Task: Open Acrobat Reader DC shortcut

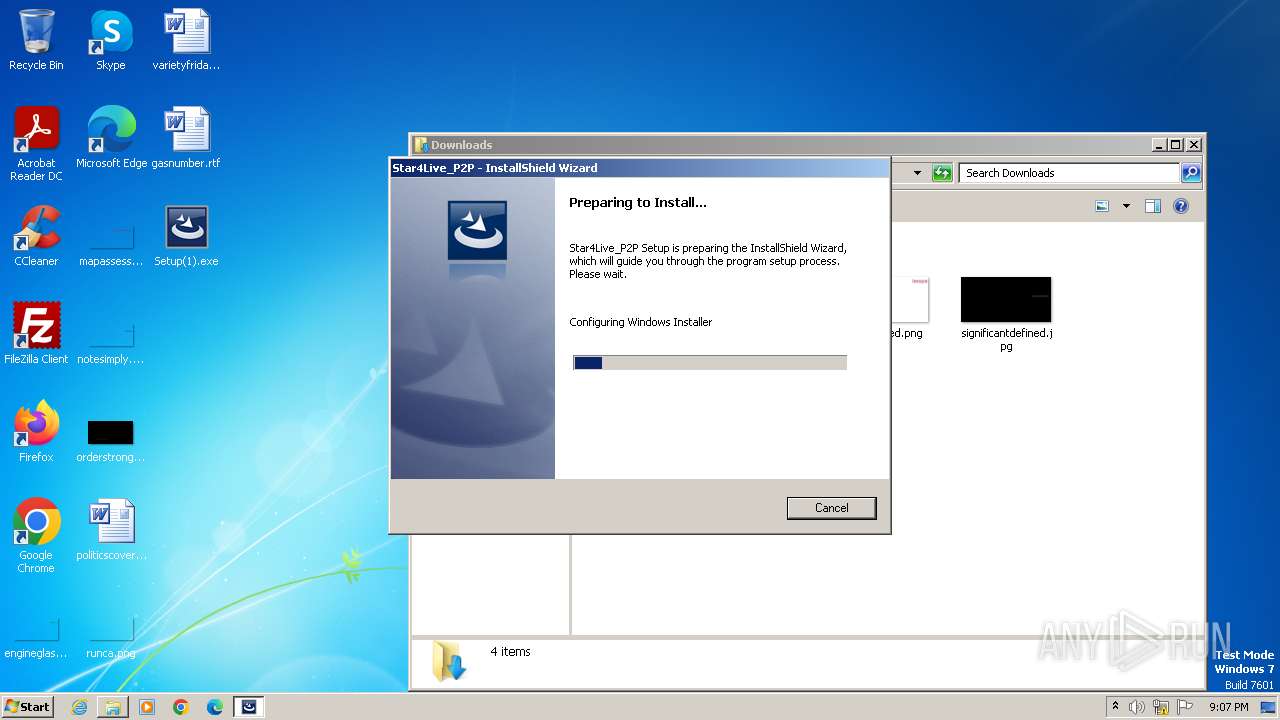Action: (36, 144)
